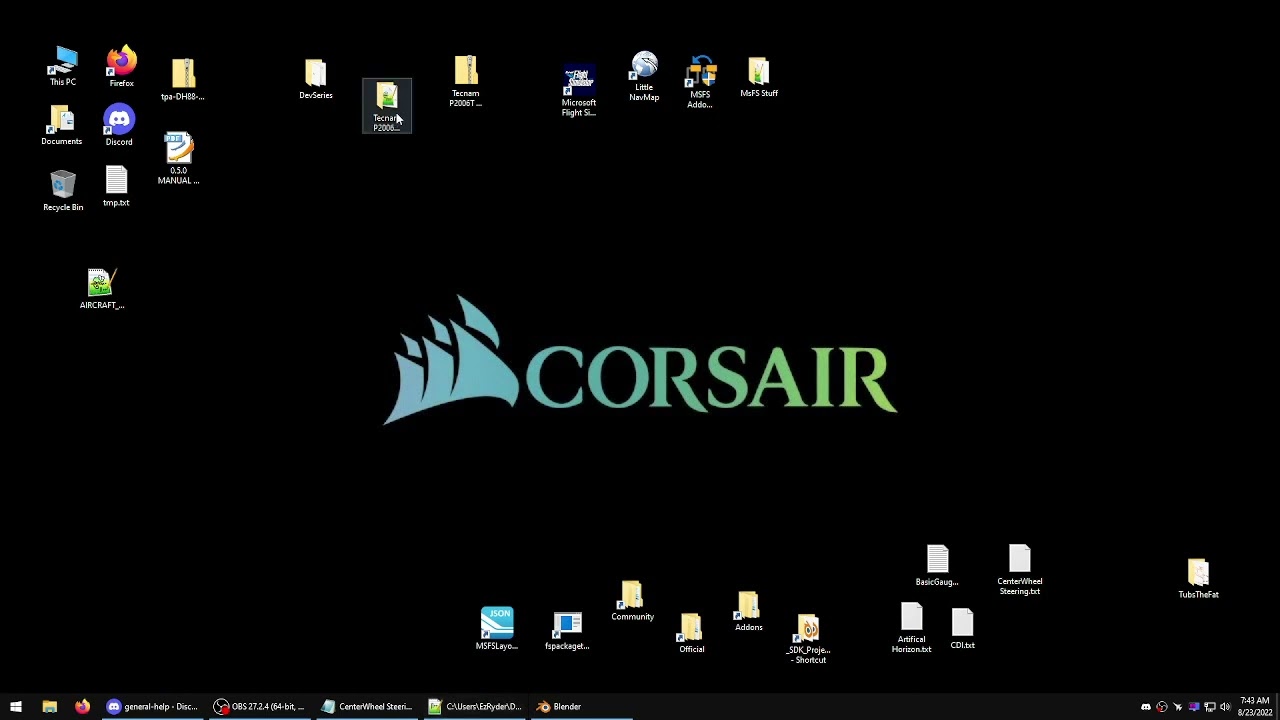Switch to the C:\Users\EzRyder taskbar window
Viewport: 1280px width, 720px height.
click(474, 706)
